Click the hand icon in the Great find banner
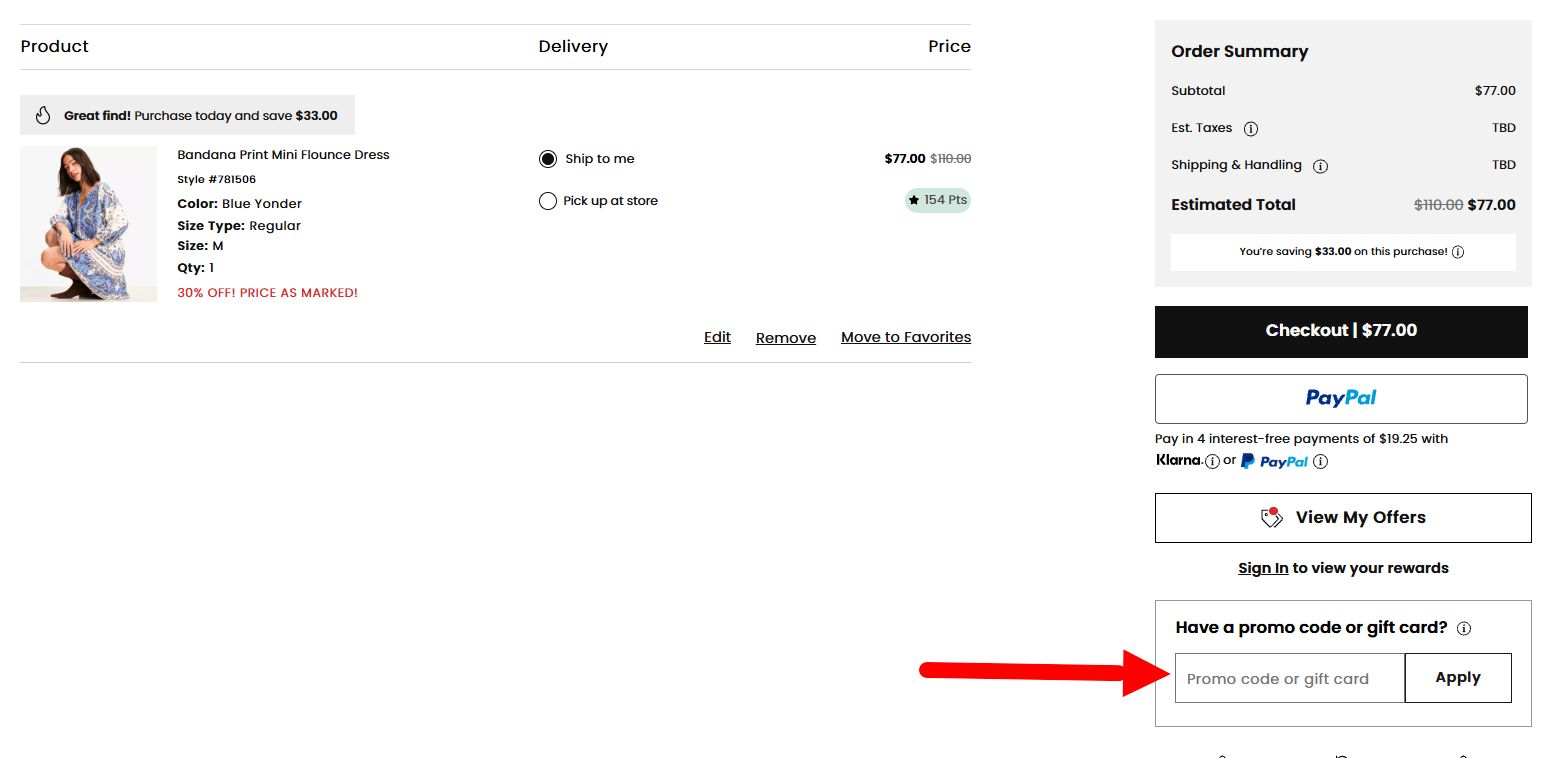The height and width of the screenshot is (758, 1551). click(42, 115)
